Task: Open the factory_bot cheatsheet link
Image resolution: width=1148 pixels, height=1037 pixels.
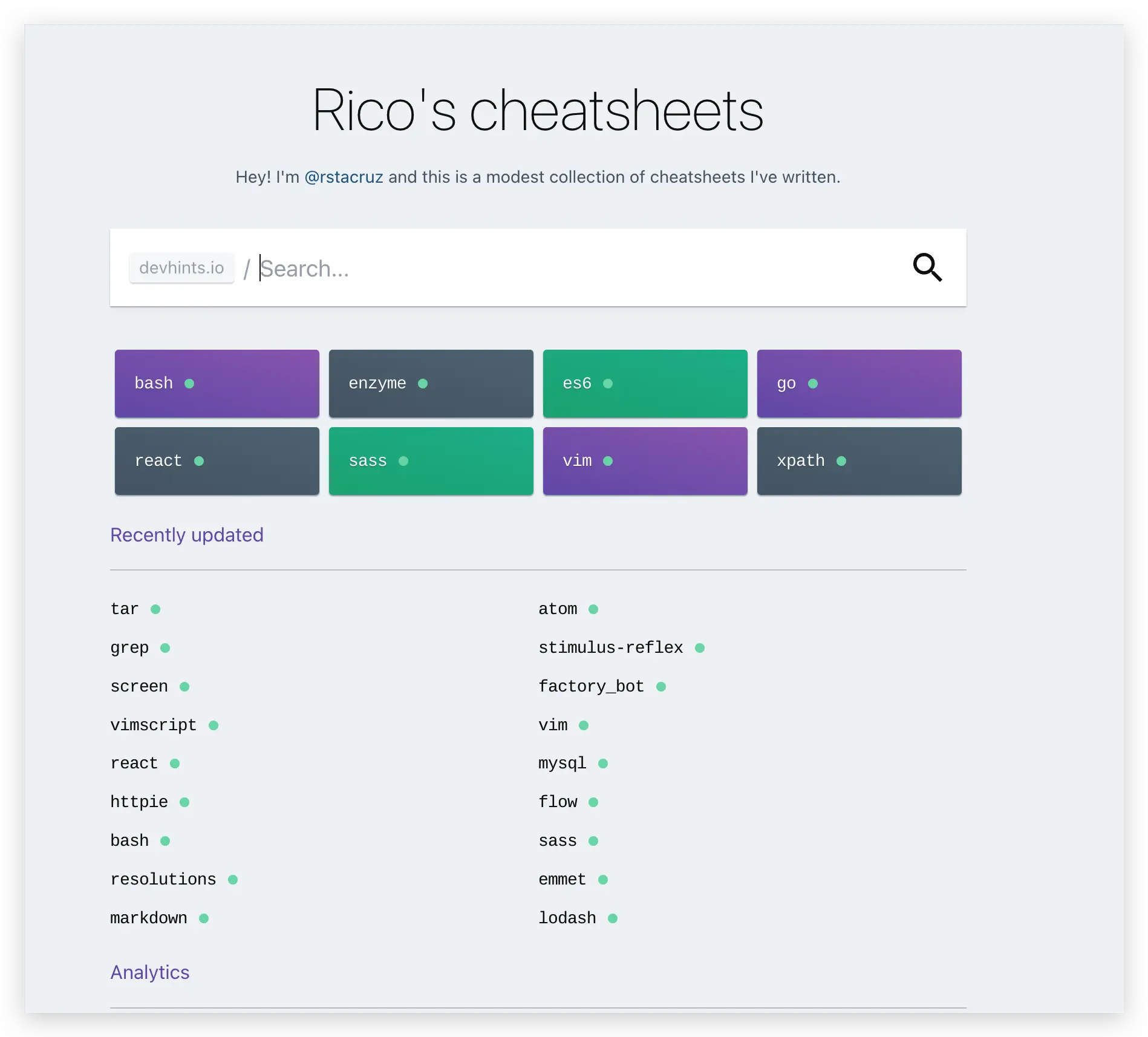Action: tap(591, 686)
